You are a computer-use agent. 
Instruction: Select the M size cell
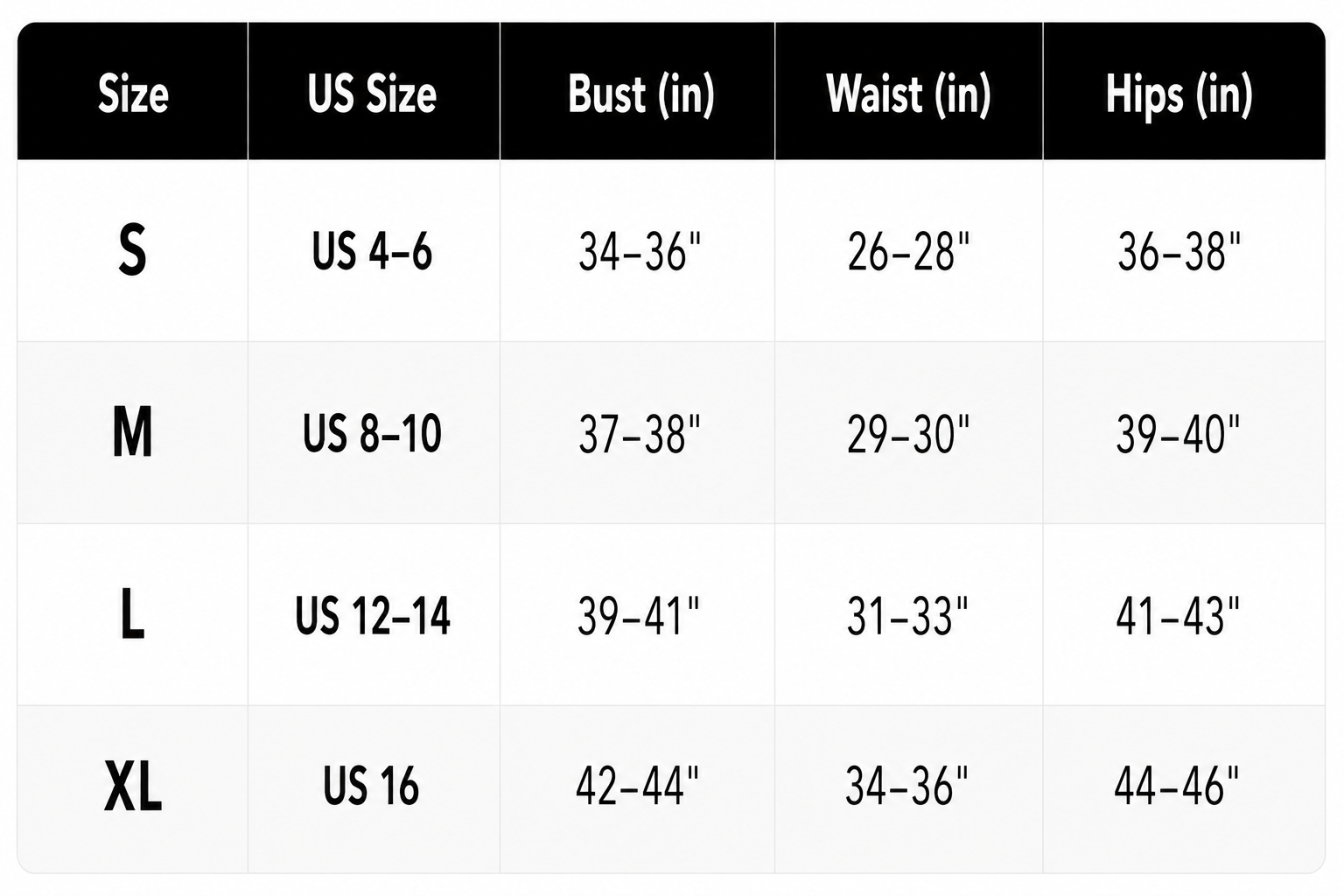coord(133,433)
